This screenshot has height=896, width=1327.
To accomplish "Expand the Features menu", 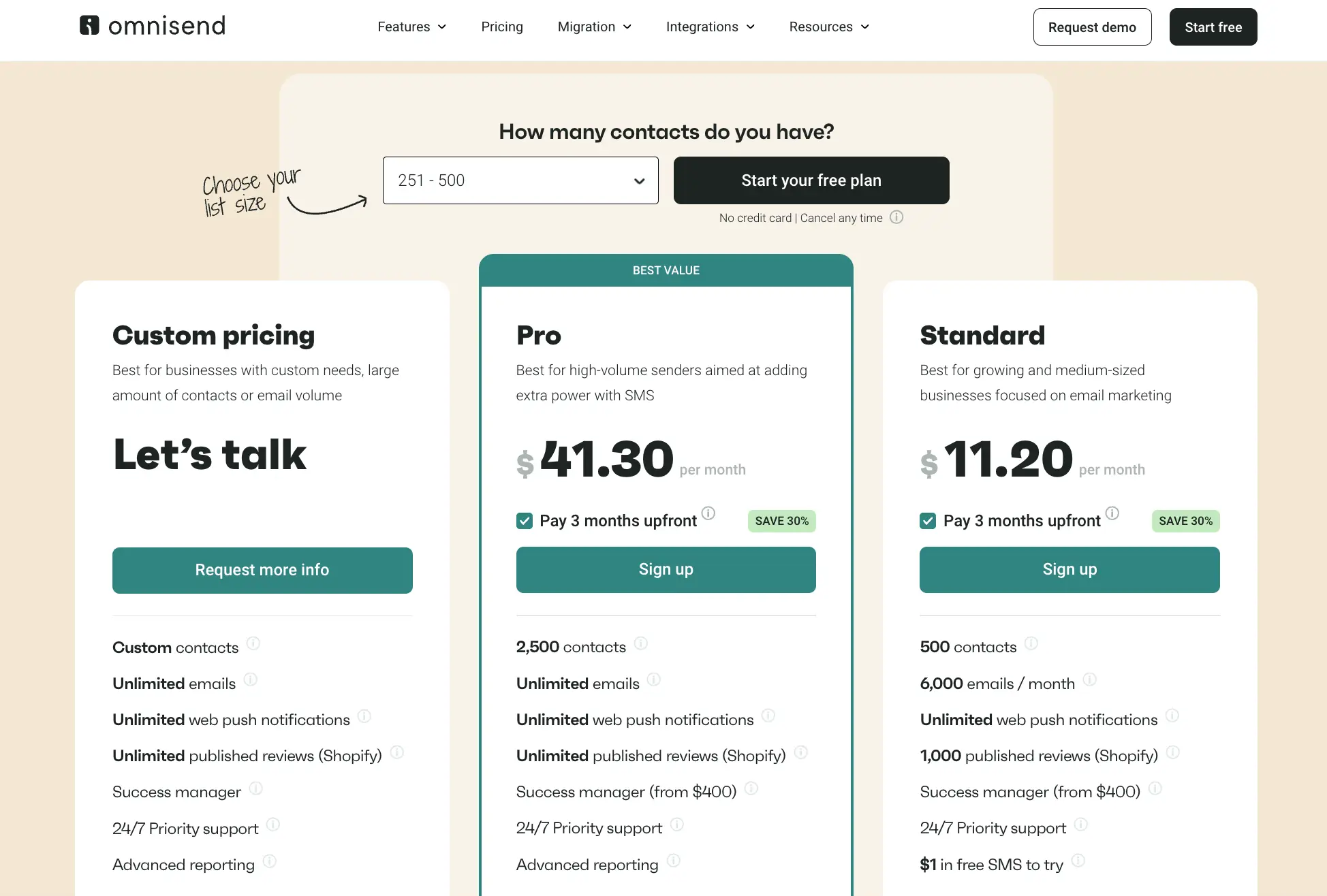I will (x=411, y=27).
